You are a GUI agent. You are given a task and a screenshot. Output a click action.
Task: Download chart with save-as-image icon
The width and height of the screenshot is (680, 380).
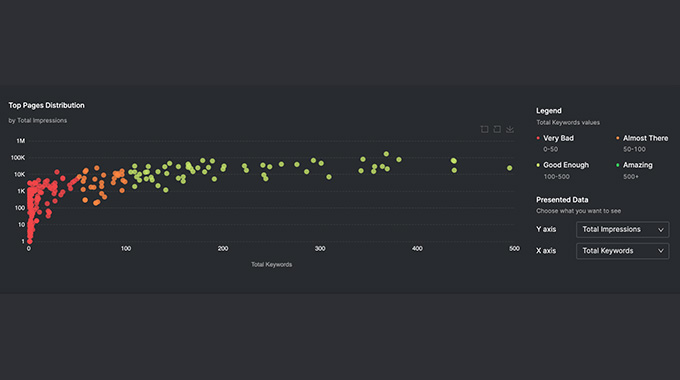click(x=510, y=129)
